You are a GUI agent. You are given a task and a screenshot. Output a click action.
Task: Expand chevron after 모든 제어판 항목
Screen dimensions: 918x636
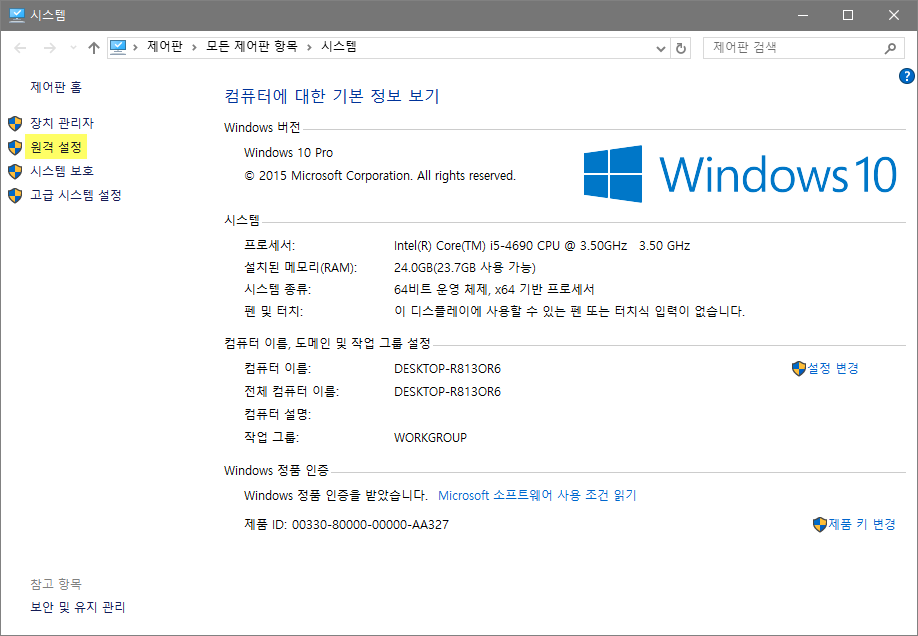[309, 47]
